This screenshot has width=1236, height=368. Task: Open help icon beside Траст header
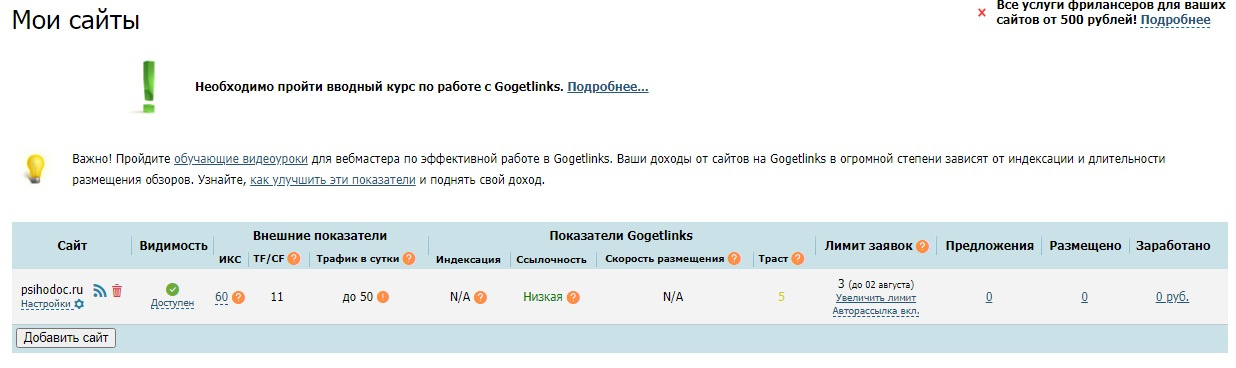(798, 260)
